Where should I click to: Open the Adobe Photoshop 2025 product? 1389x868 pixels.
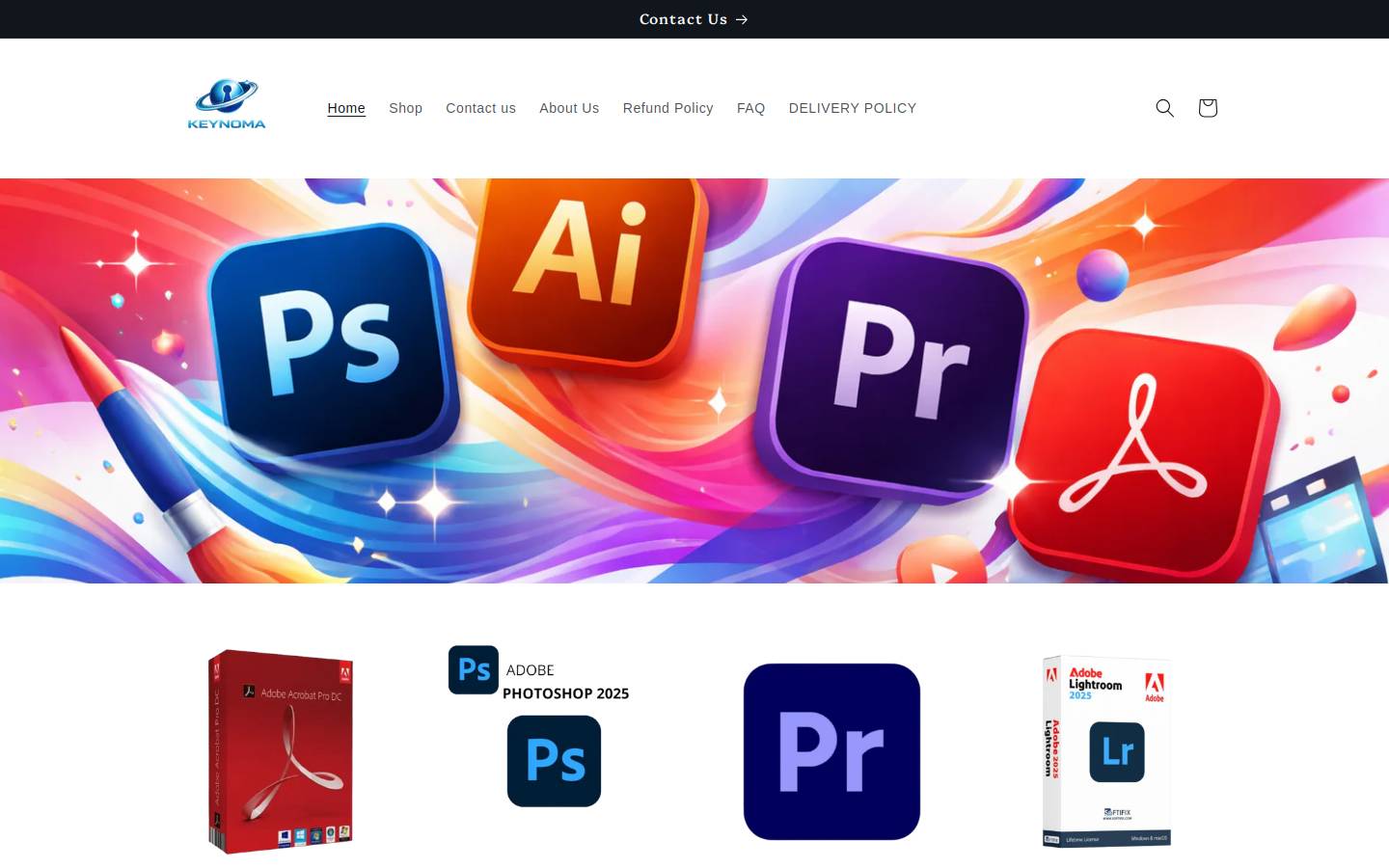[x=538, y=727]
